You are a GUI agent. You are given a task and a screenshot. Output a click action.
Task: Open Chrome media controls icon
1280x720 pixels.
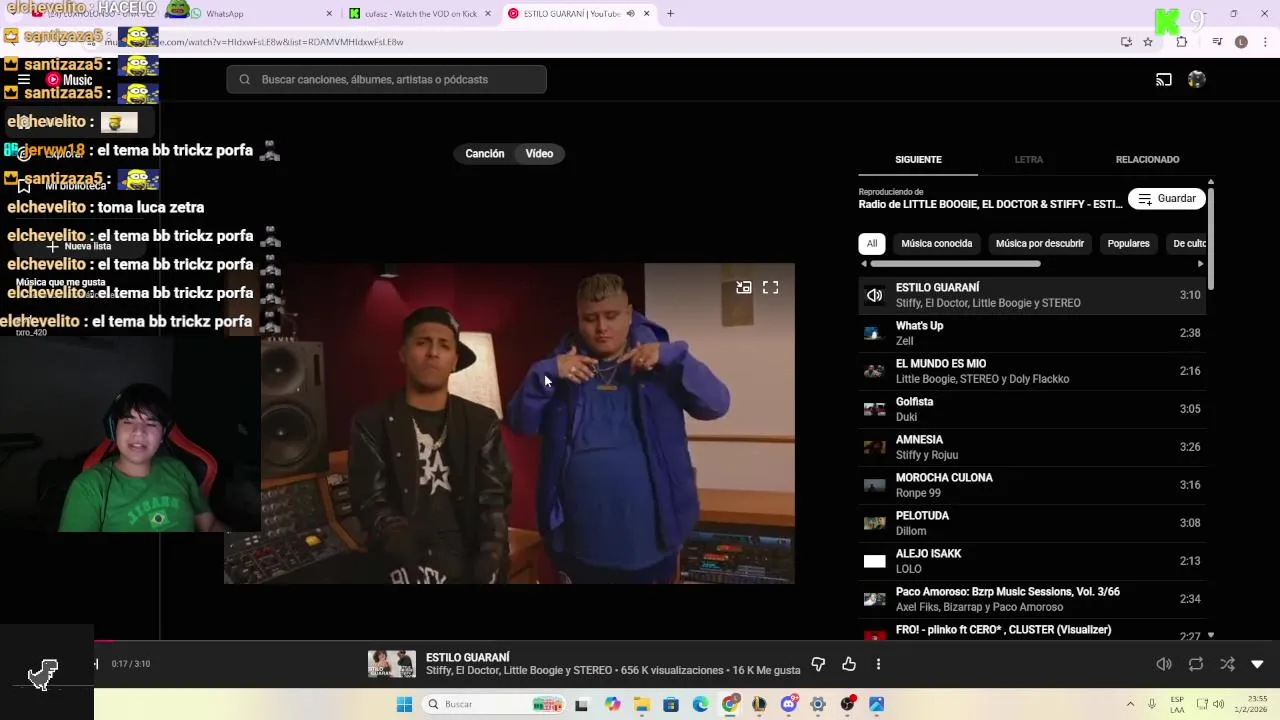click(x=1217, y=42)
